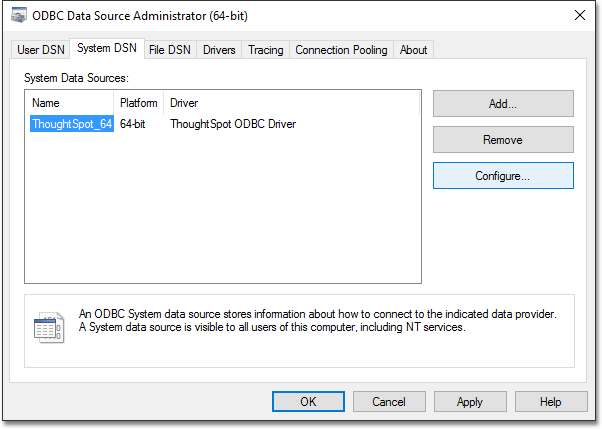Close the ODBC Data Source Administrator window
This screenshot has width=602, height=429.
click(x=579, y=16)
